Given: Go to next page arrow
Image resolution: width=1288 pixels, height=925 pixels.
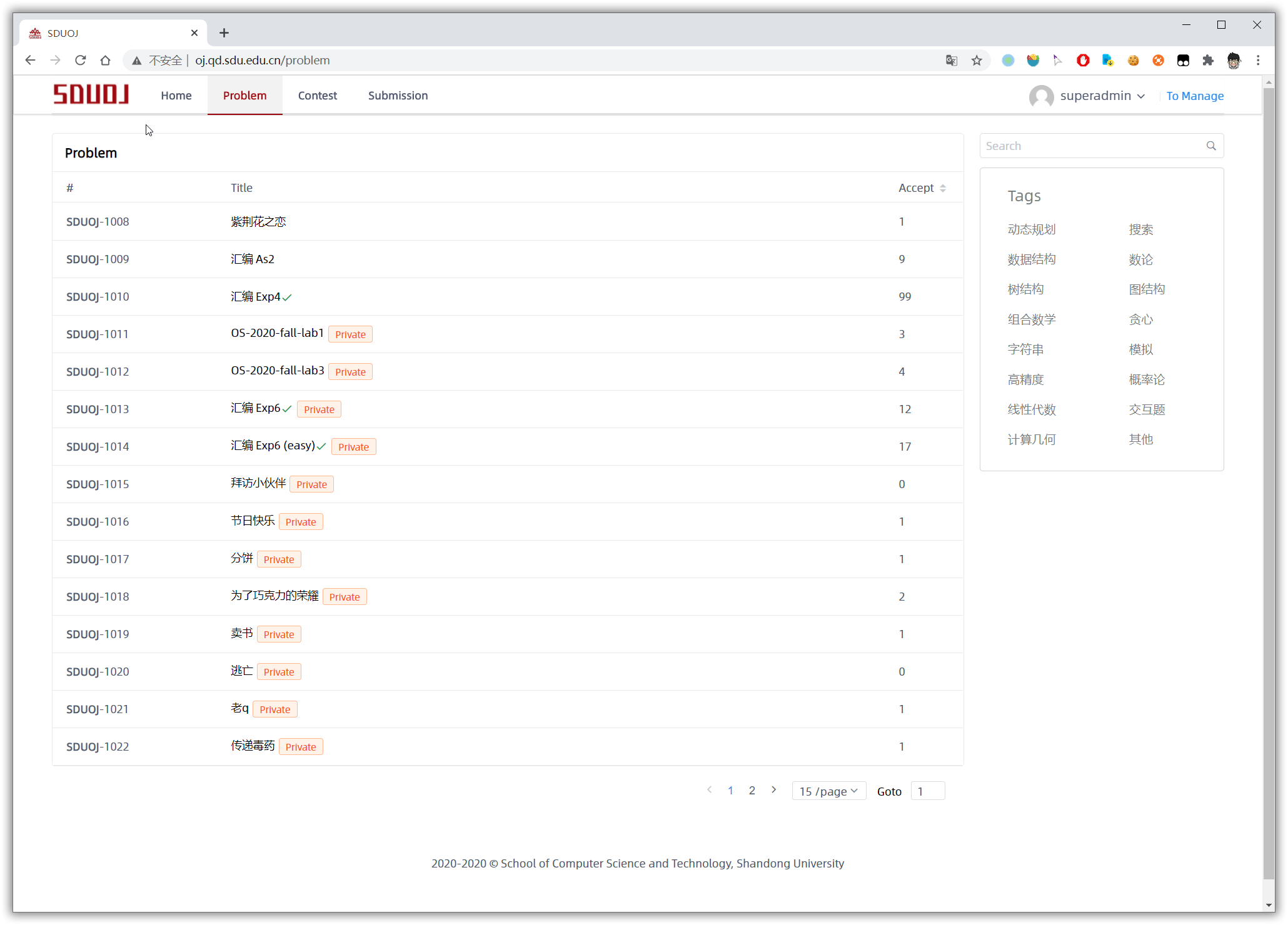Looking at the screenshot, I should [x=774, y=790].
